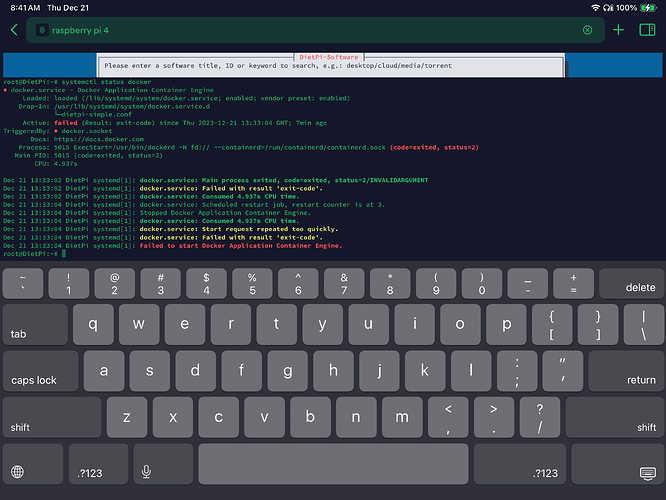
Task: Tap the headphones icon in status bar
Action: pyautogui.click(x=608, y=8)
